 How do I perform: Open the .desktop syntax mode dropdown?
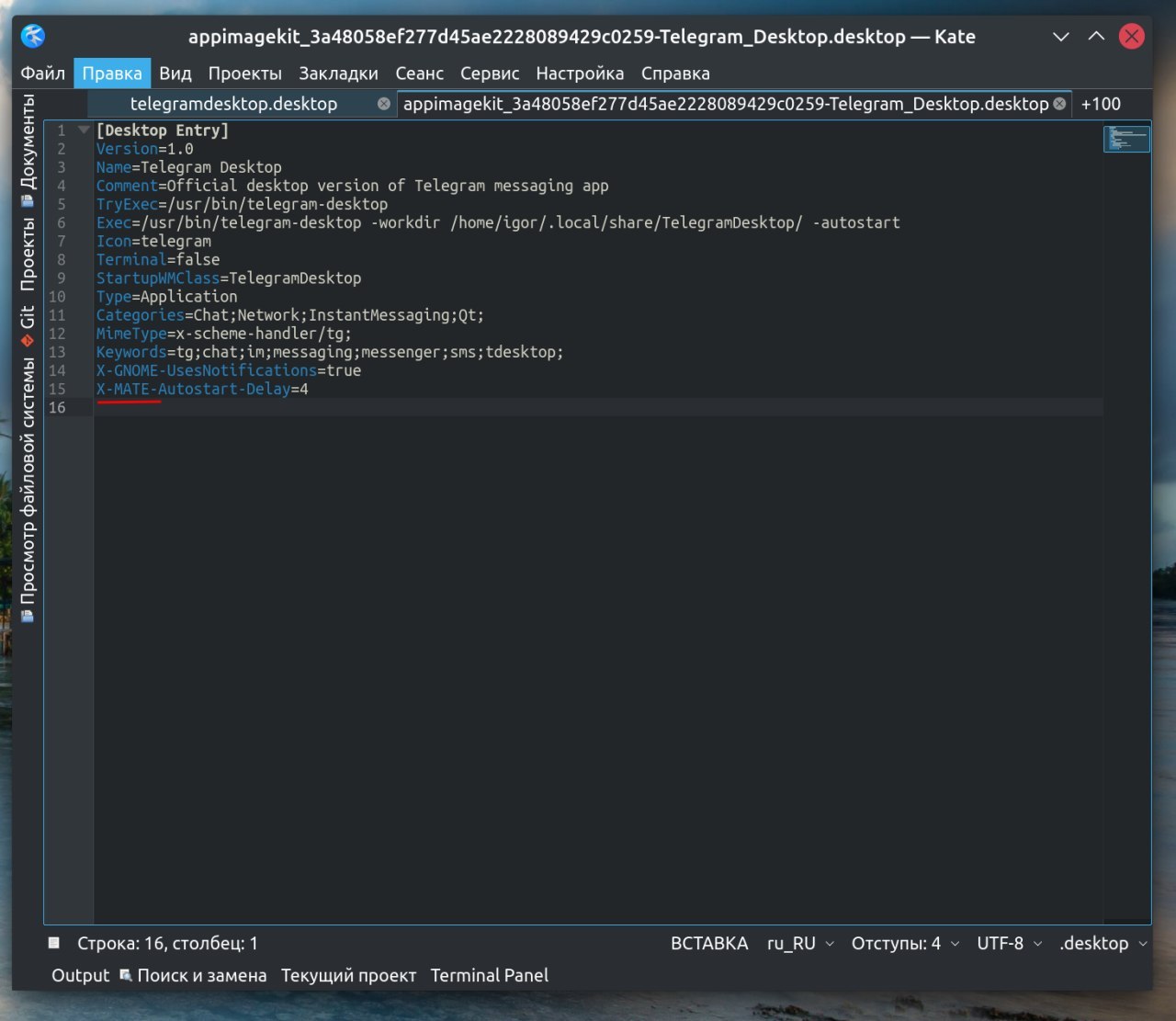[x=1102, y=943]
